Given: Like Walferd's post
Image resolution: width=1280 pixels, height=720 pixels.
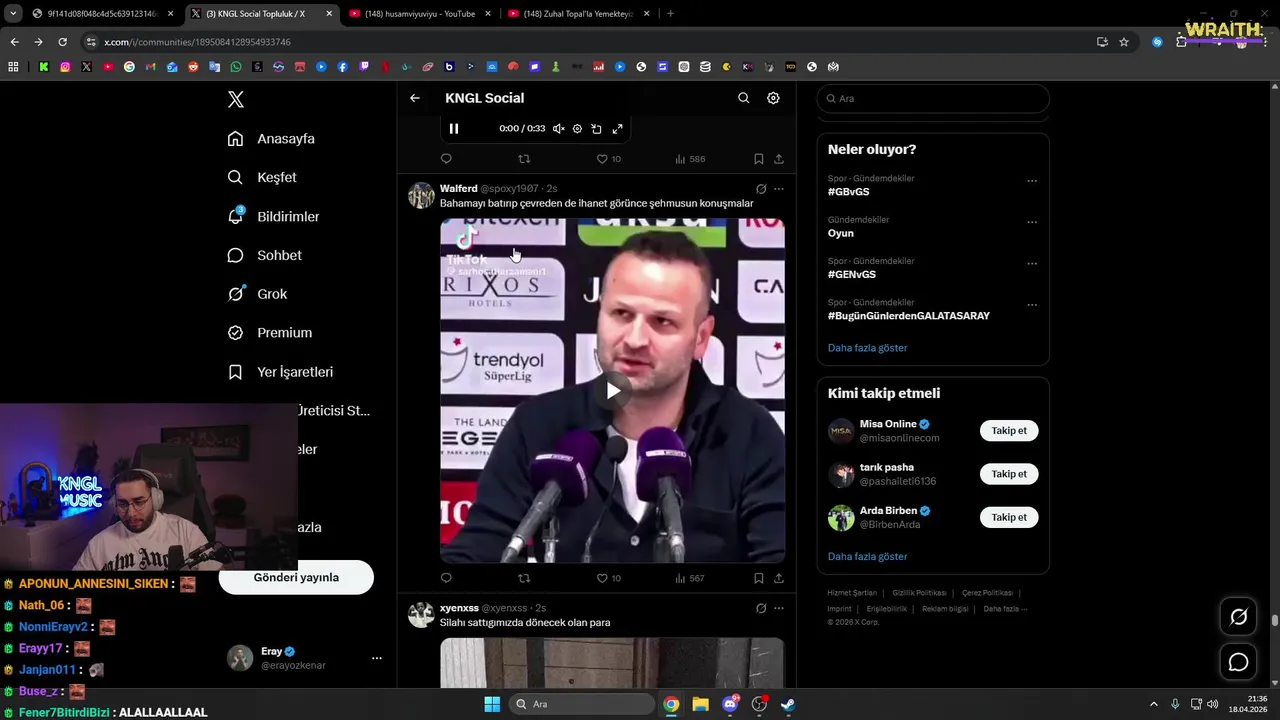Looking at the screenshot, I should [608, 578].
